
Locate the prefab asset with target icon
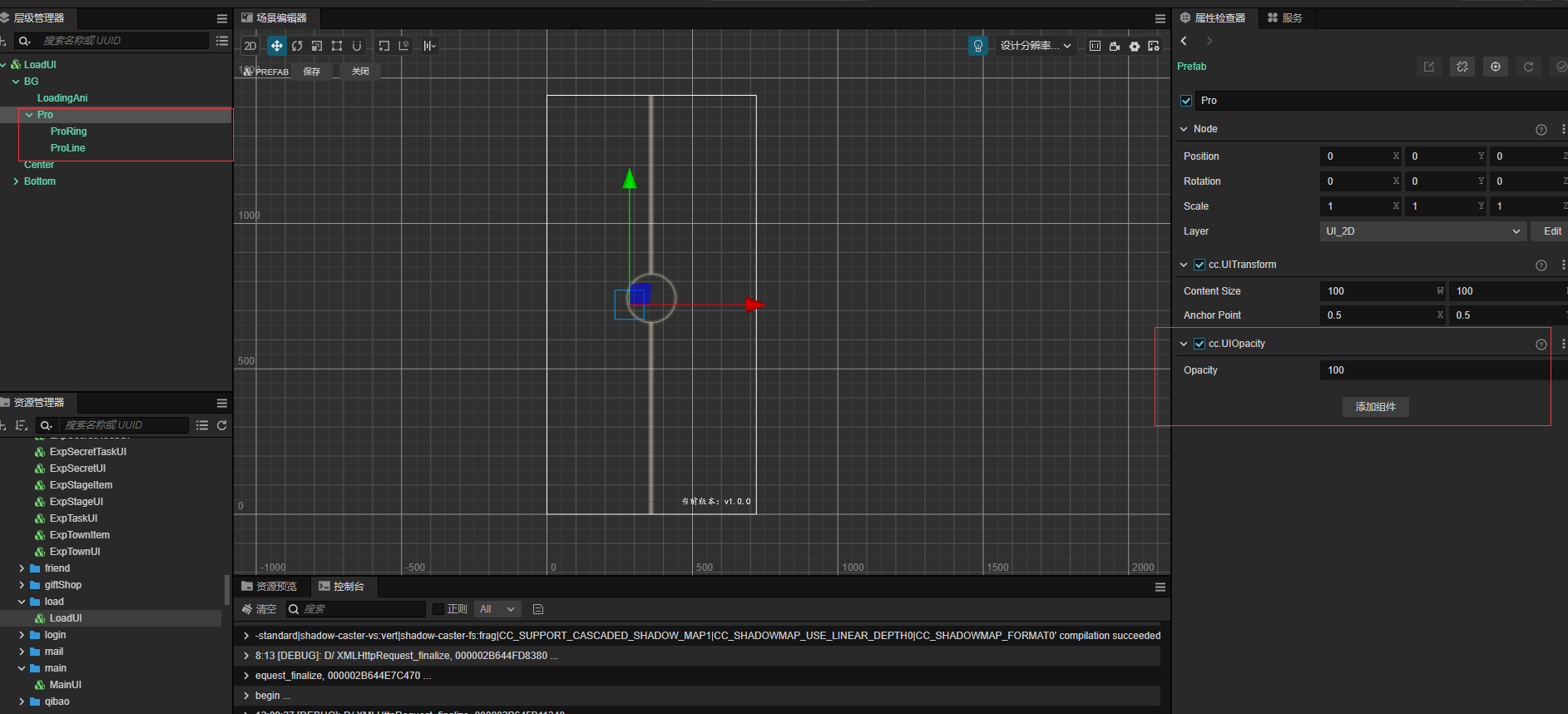[1496, 67]
